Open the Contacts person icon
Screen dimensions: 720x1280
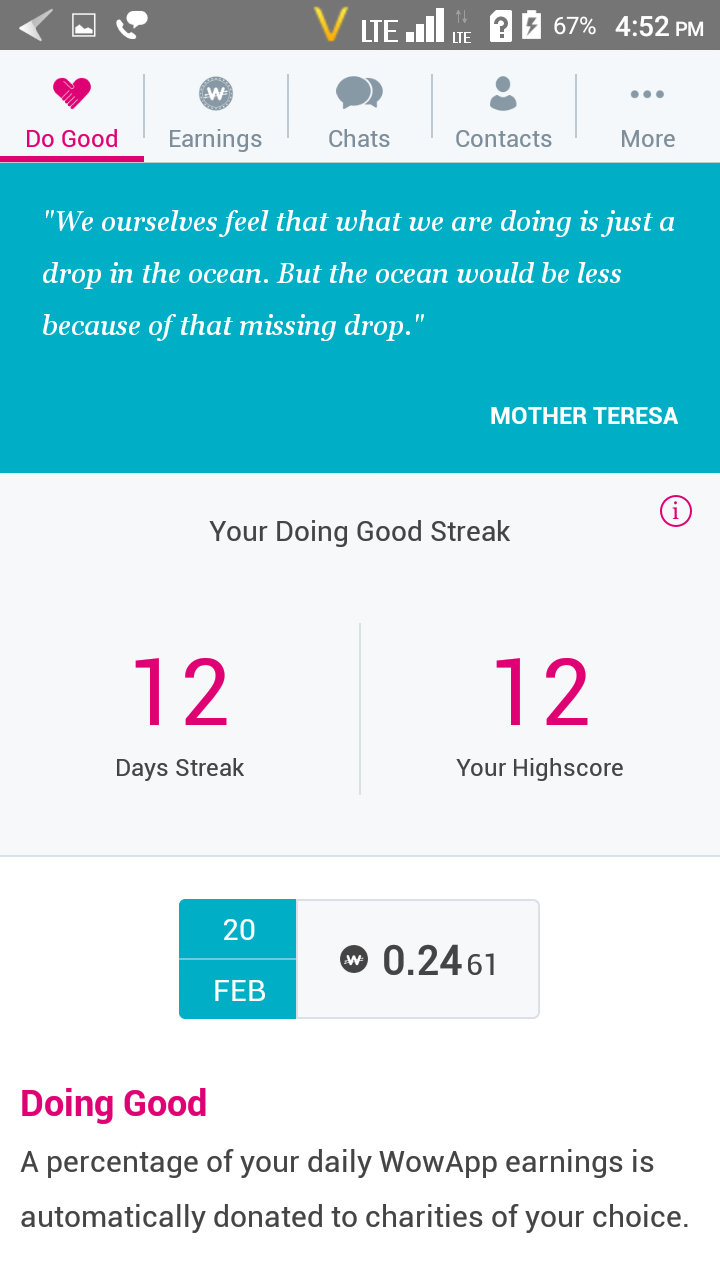[503, 93]
